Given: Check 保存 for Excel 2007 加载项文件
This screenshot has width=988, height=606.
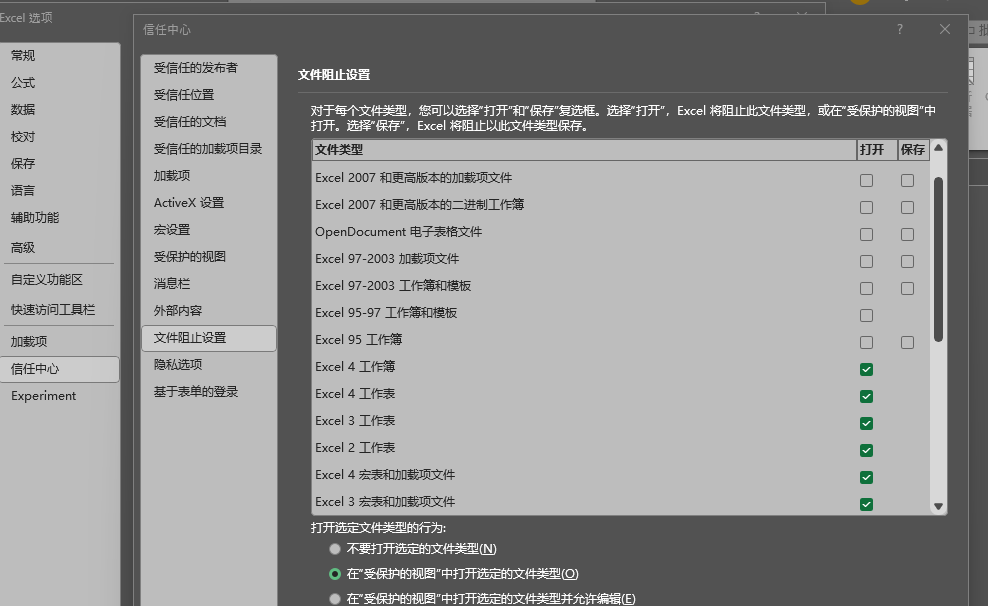Looking at the screenshot, I should coord(907,181).
